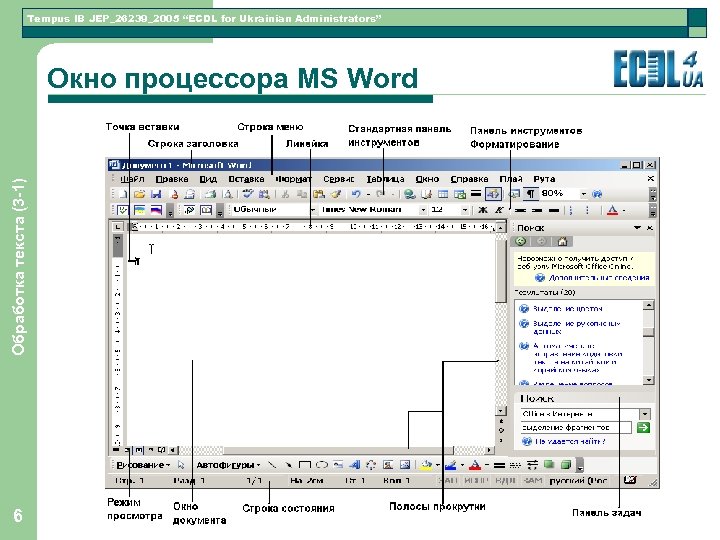Click the document vertical scroll down arrow

point(501,411)
